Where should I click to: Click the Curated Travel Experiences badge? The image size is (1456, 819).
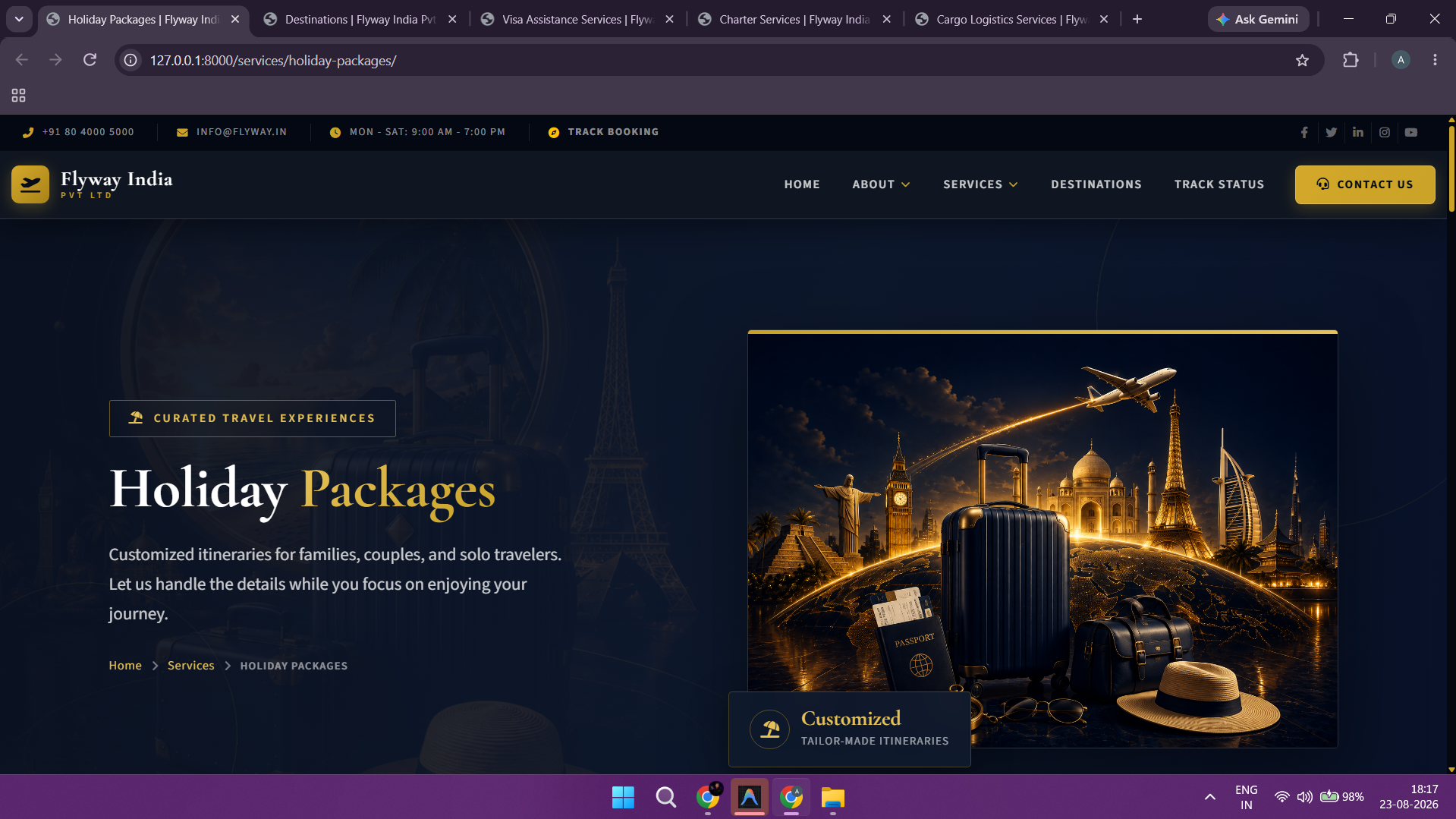coord(253,418)
